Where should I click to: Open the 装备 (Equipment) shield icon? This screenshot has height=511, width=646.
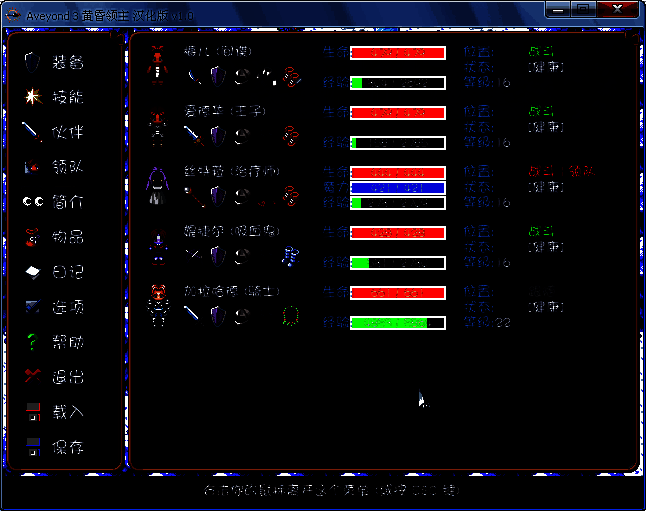33,62
